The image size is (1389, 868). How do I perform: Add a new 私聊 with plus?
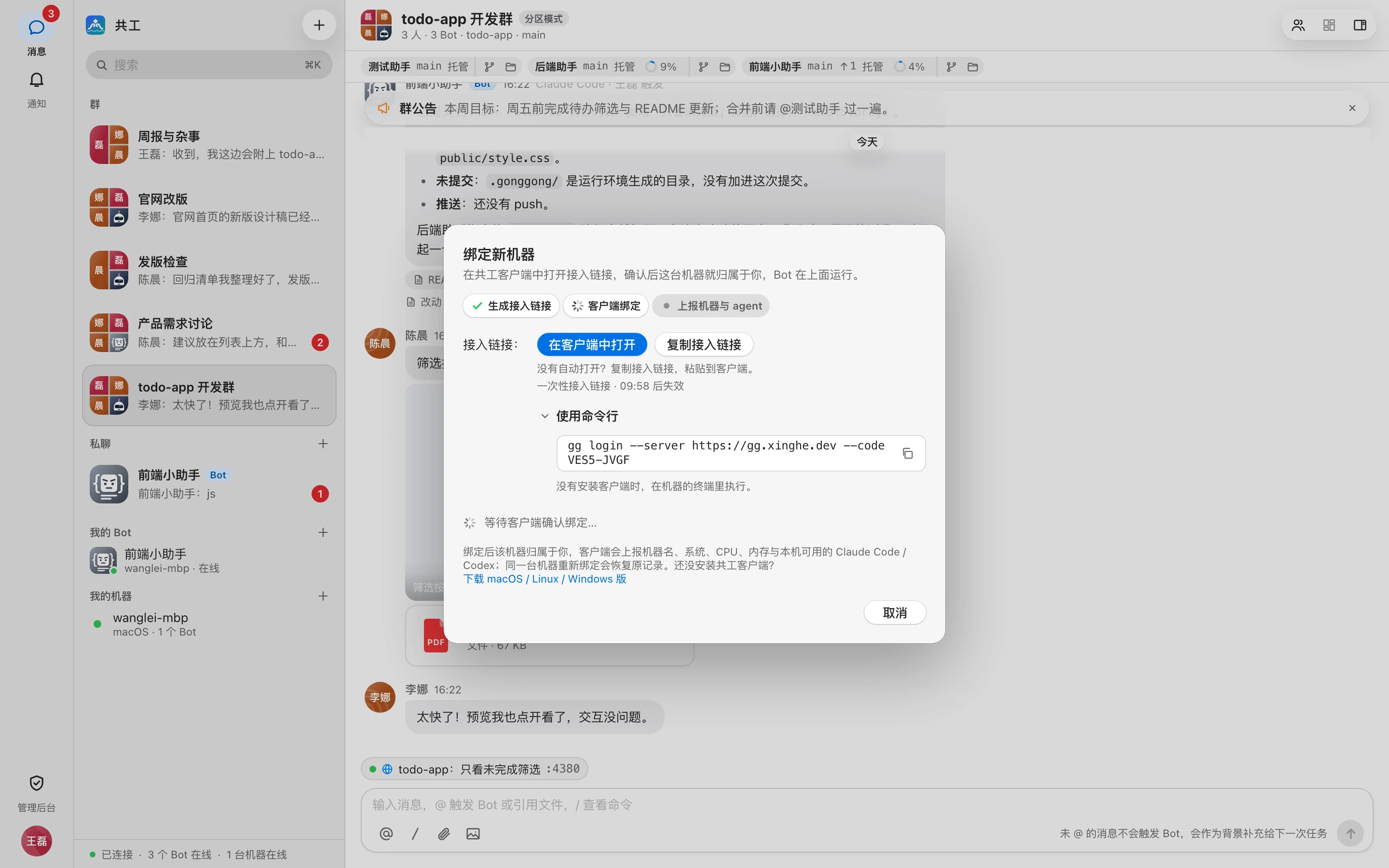323,444
